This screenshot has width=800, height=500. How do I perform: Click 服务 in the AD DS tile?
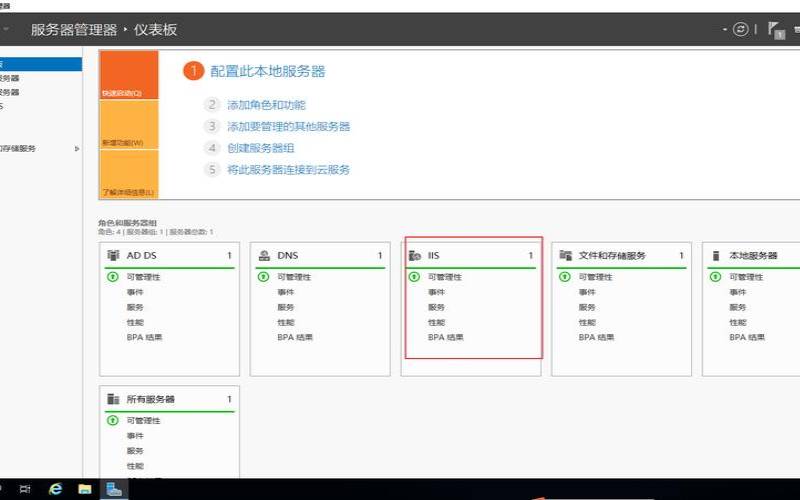(135, 307)
